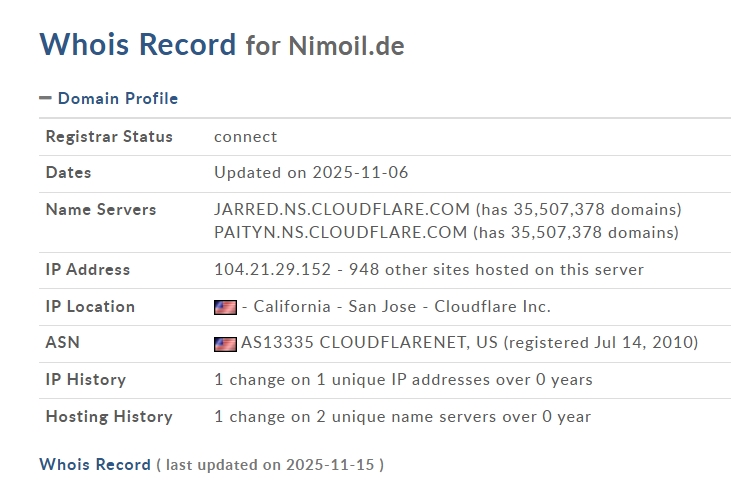Click the US flag icon in IP Location row
The height and width of the screenshot is (482, 731).
[225, 307]
